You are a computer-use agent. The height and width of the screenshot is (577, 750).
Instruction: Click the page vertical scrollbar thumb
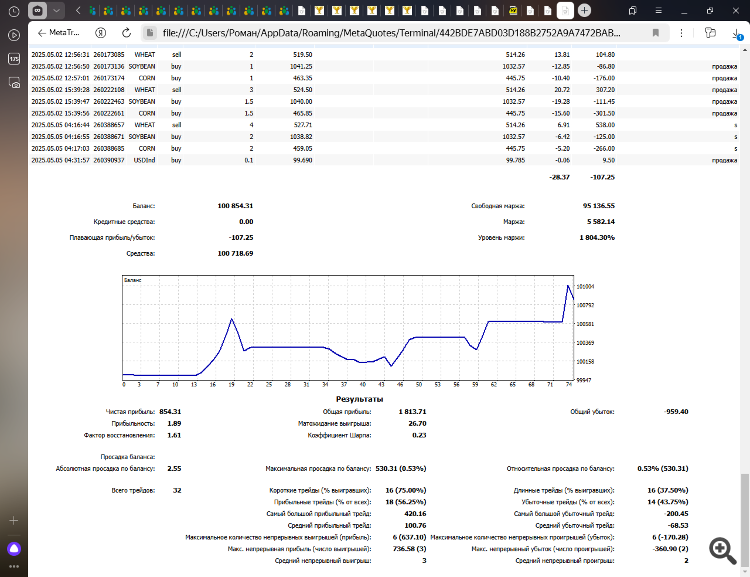[x=744, y=520]
